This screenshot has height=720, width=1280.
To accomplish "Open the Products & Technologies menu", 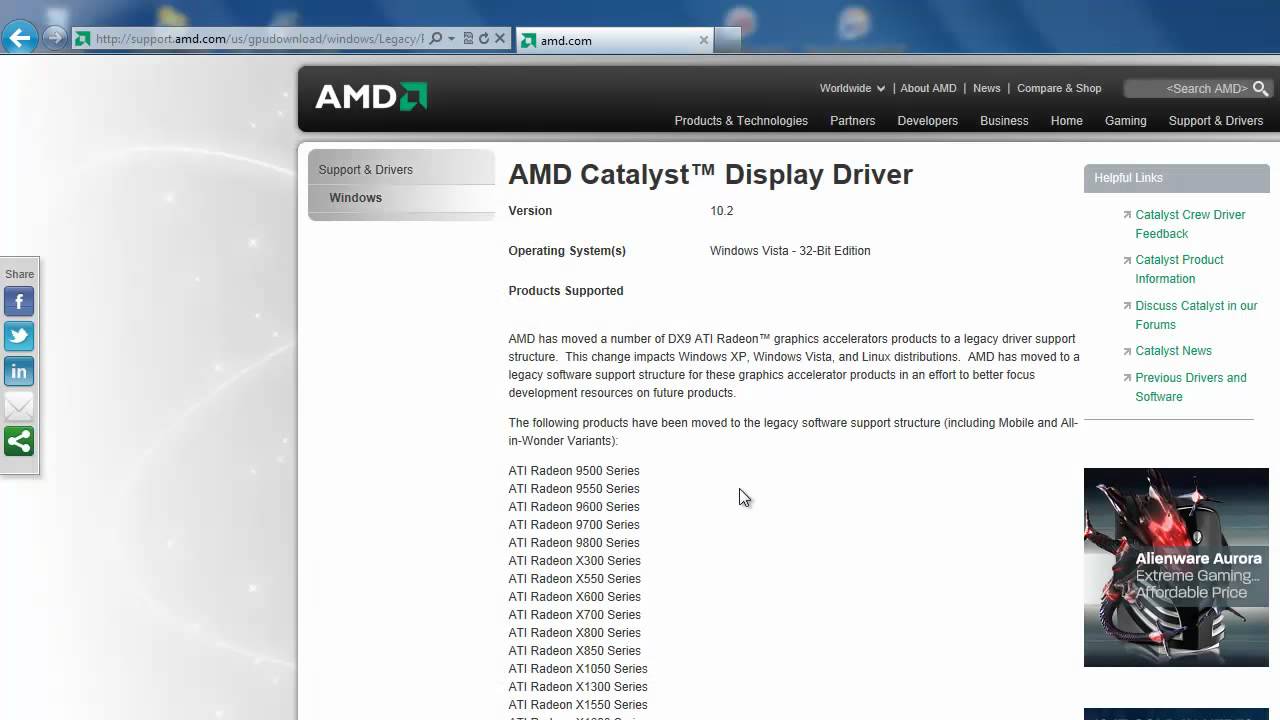I will pos(741,121).
